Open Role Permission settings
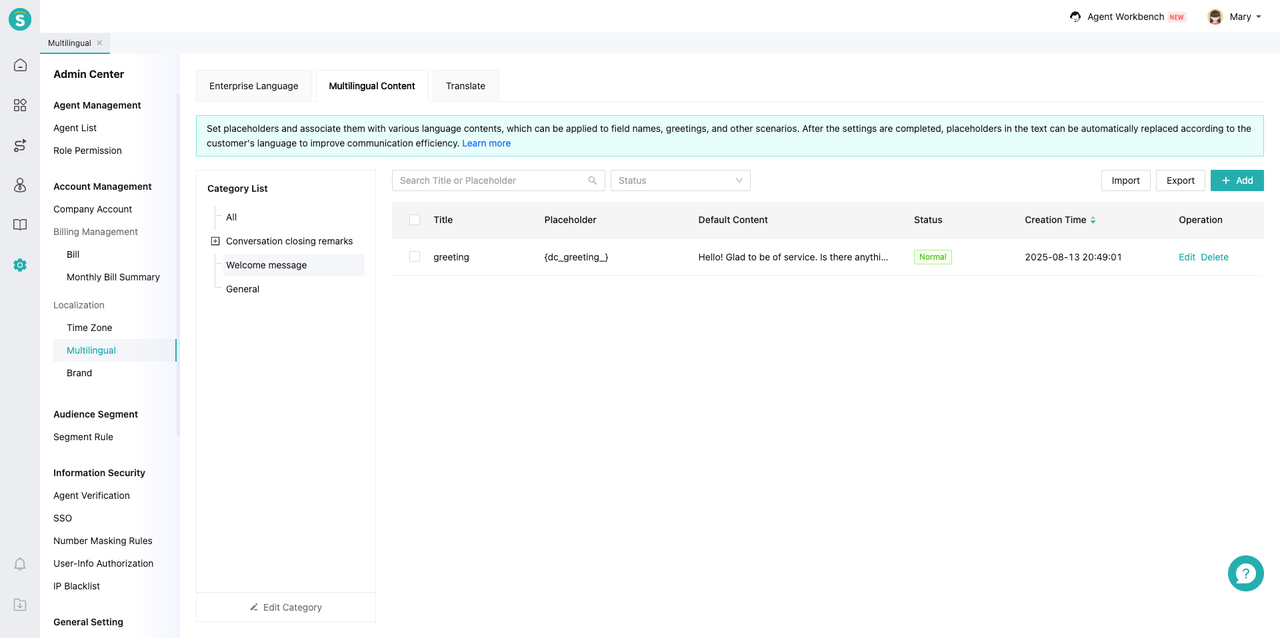Viewport: 1280px width, 638px height. 88,151
